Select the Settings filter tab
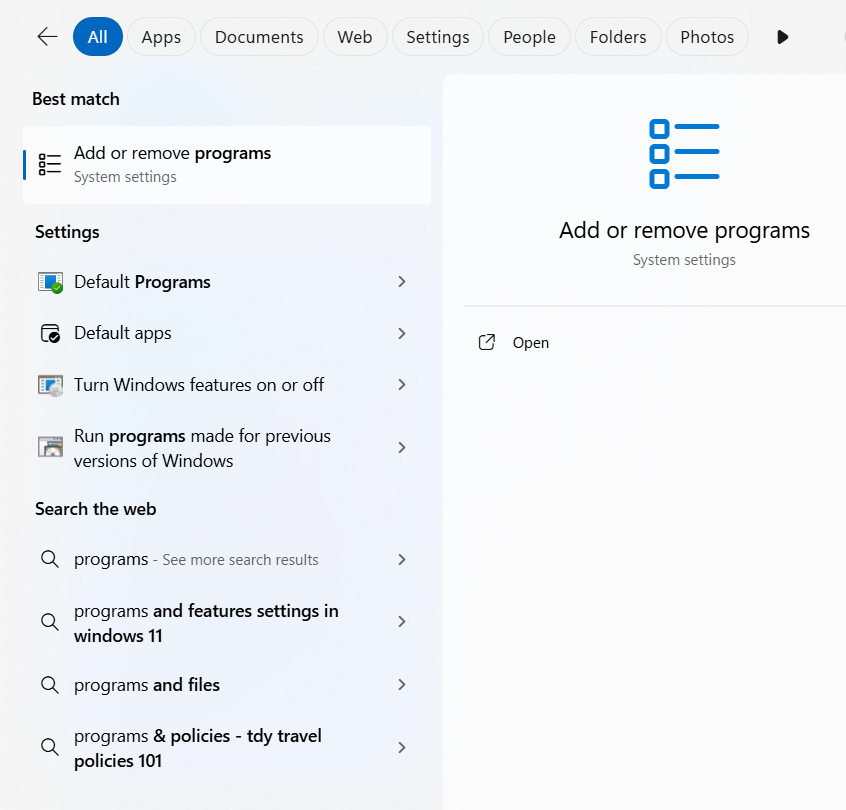846x810 pixels. 437,37
